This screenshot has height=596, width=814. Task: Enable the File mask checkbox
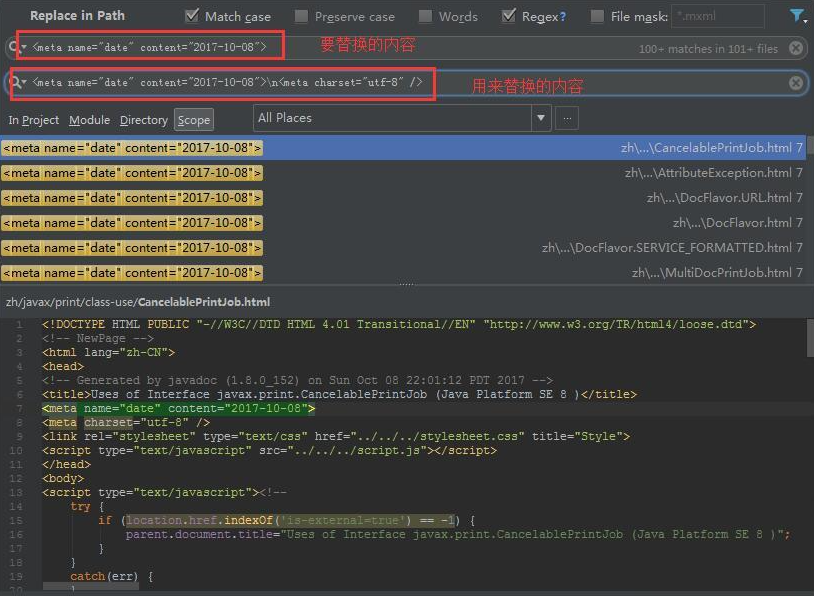click(598, 17)
